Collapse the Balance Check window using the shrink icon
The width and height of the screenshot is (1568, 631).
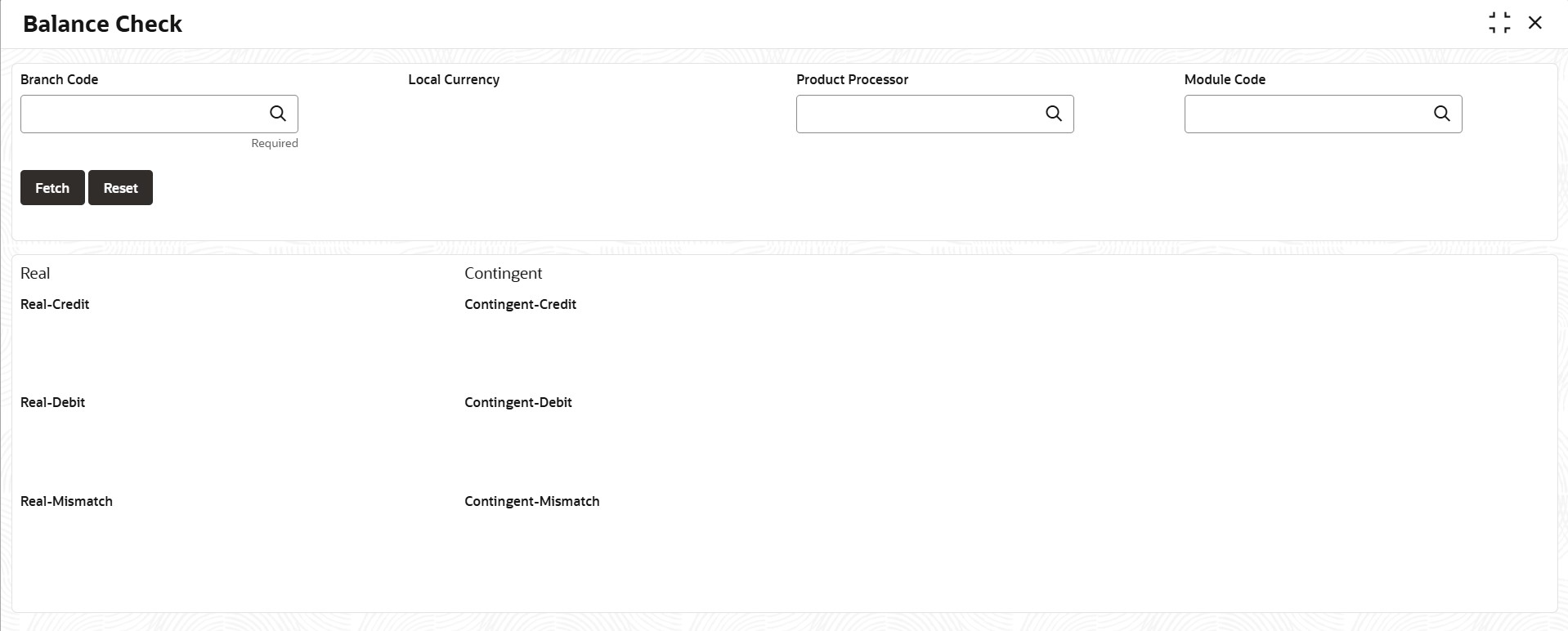[x=1499, y=23]
